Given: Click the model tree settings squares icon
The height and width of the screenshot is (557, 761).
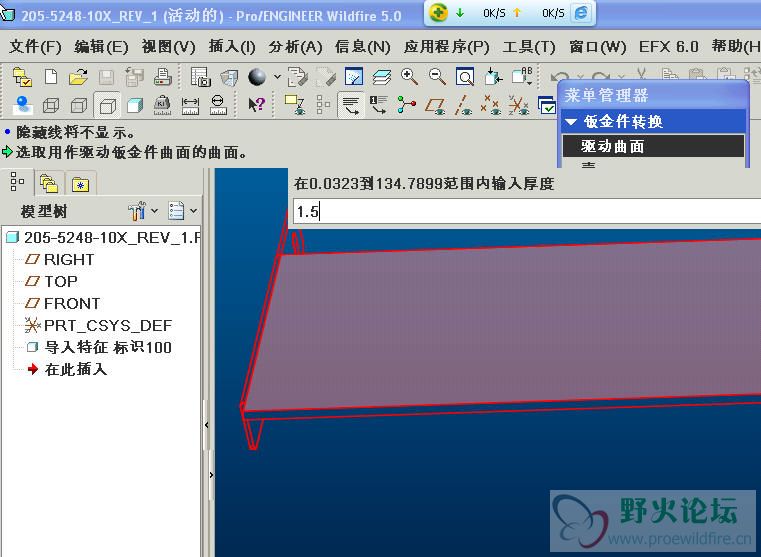Looking at the screenshot, I should (323, 105).
